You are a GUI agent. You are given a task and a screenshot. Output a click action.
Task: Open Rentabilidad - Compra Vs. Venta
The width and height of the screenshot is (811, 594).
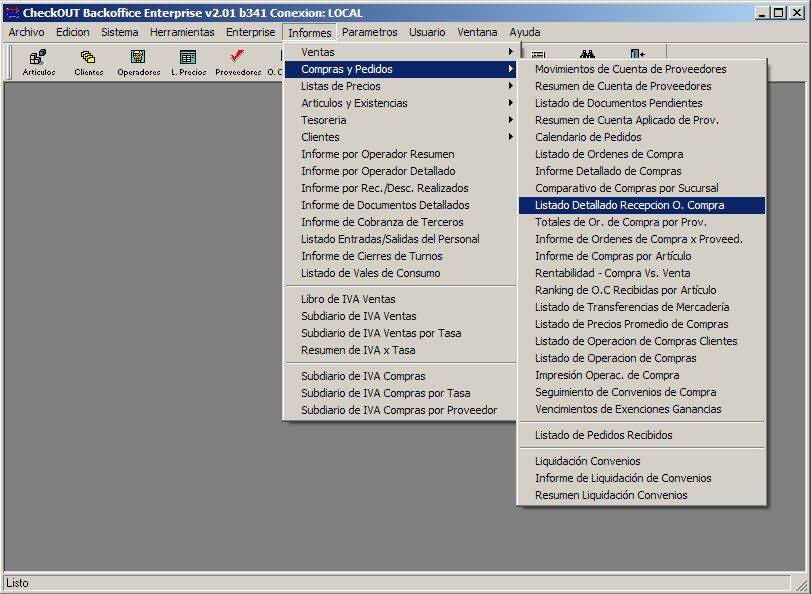[x=642, y=274]
